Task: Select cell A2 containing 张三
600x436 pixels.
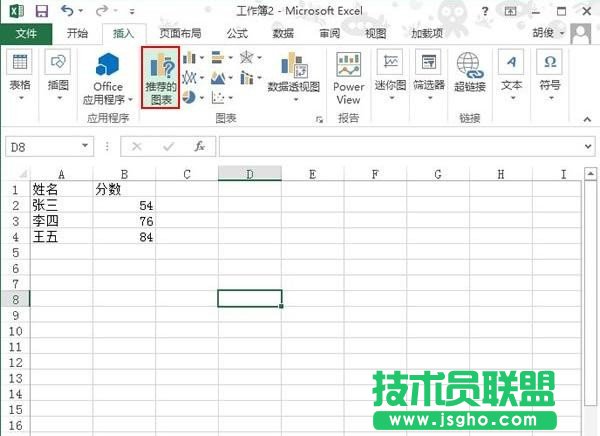Action: tap(62, 205)
